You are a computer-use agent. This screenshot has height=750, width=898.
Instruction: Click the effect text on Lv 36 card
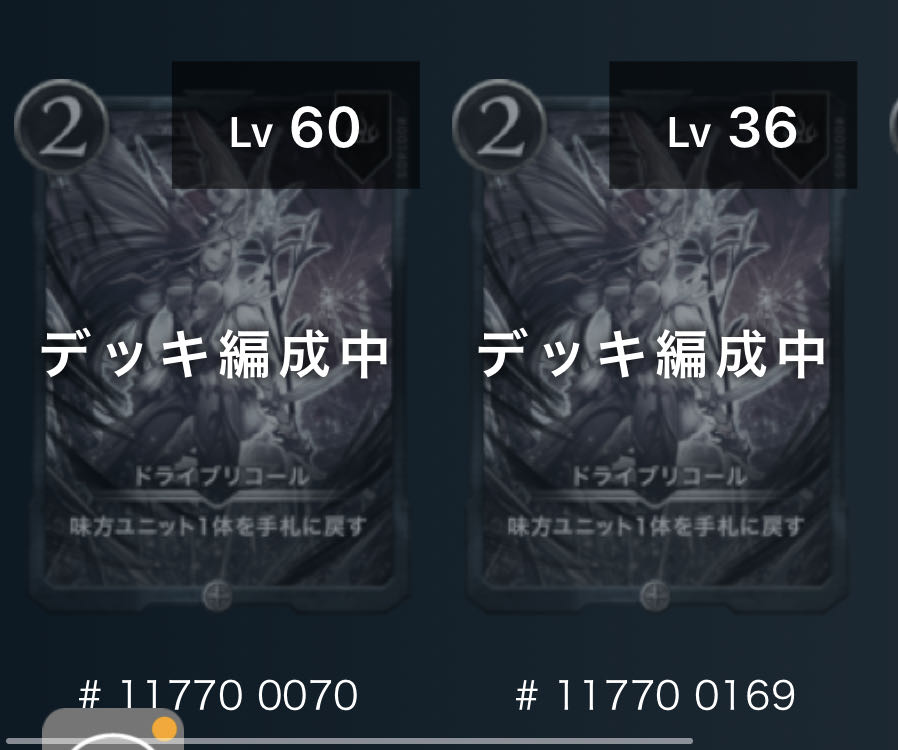click(x=656, y=526)
